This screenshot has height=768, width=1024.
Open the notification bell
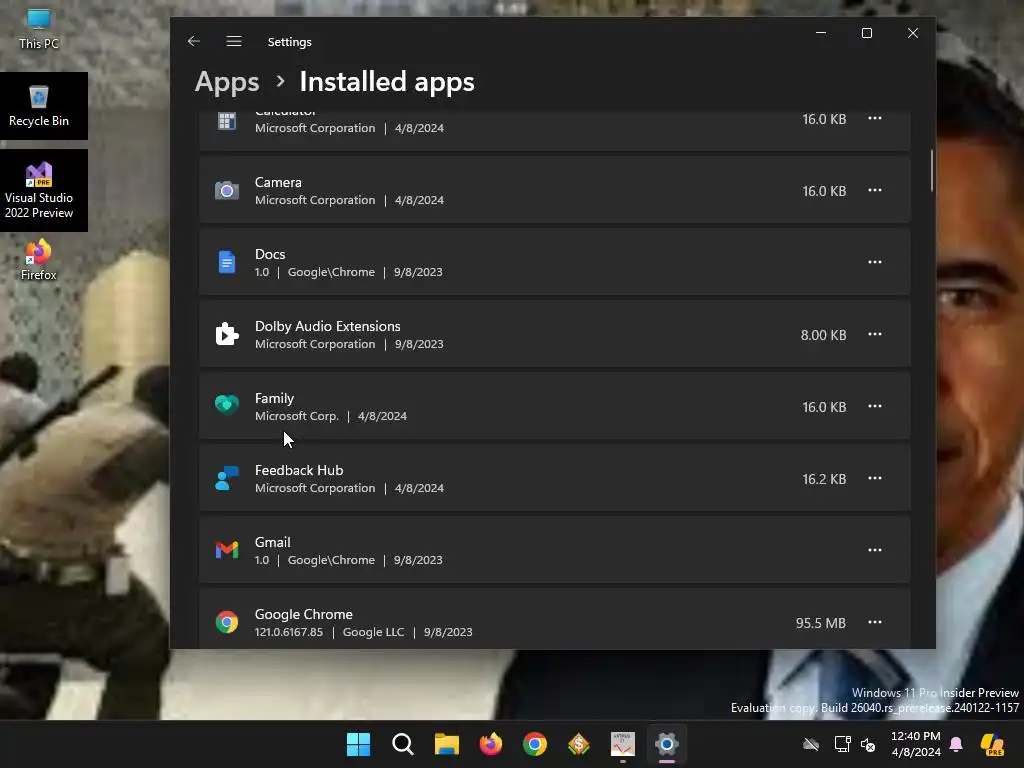pyautogui.click(x=955, y=744)
